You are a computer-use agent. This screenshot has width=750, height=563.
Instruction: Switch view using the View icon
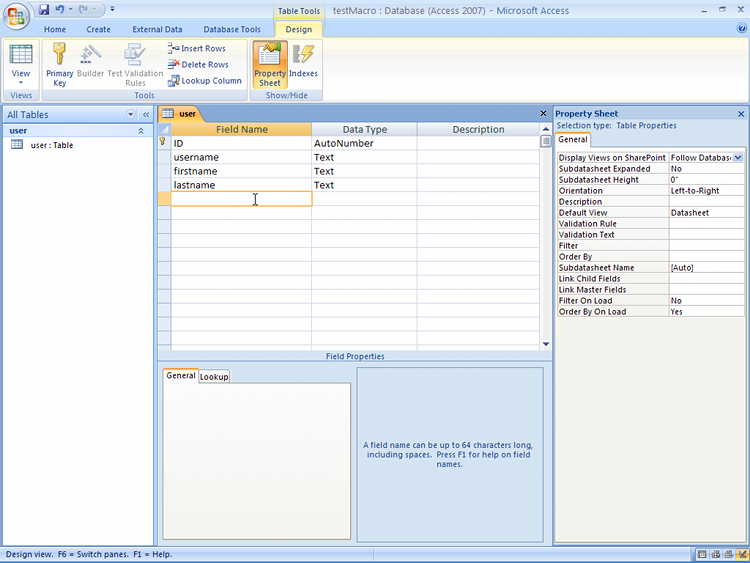click(21, 55)
